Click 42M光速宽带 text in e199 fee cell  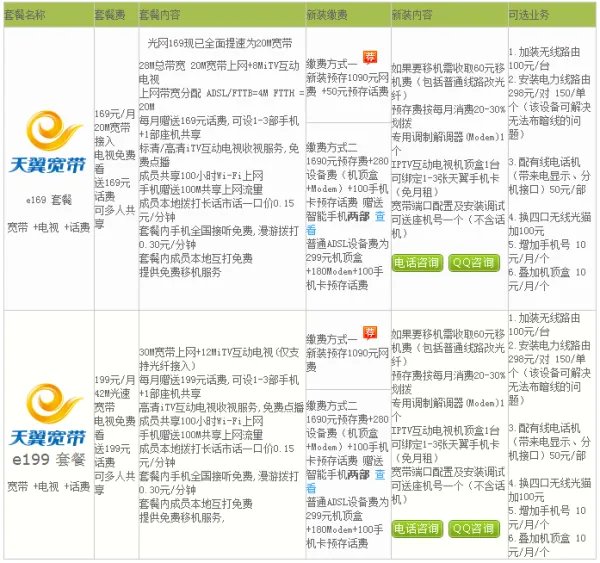(x=112, y=400)
